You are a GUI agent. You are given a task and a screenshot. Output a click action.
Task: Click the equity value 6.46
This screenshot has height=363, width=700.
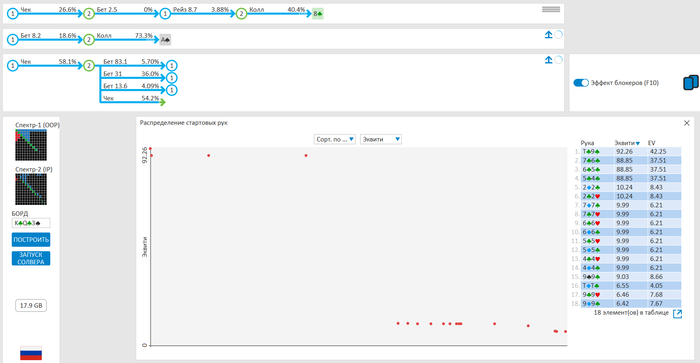622,295
